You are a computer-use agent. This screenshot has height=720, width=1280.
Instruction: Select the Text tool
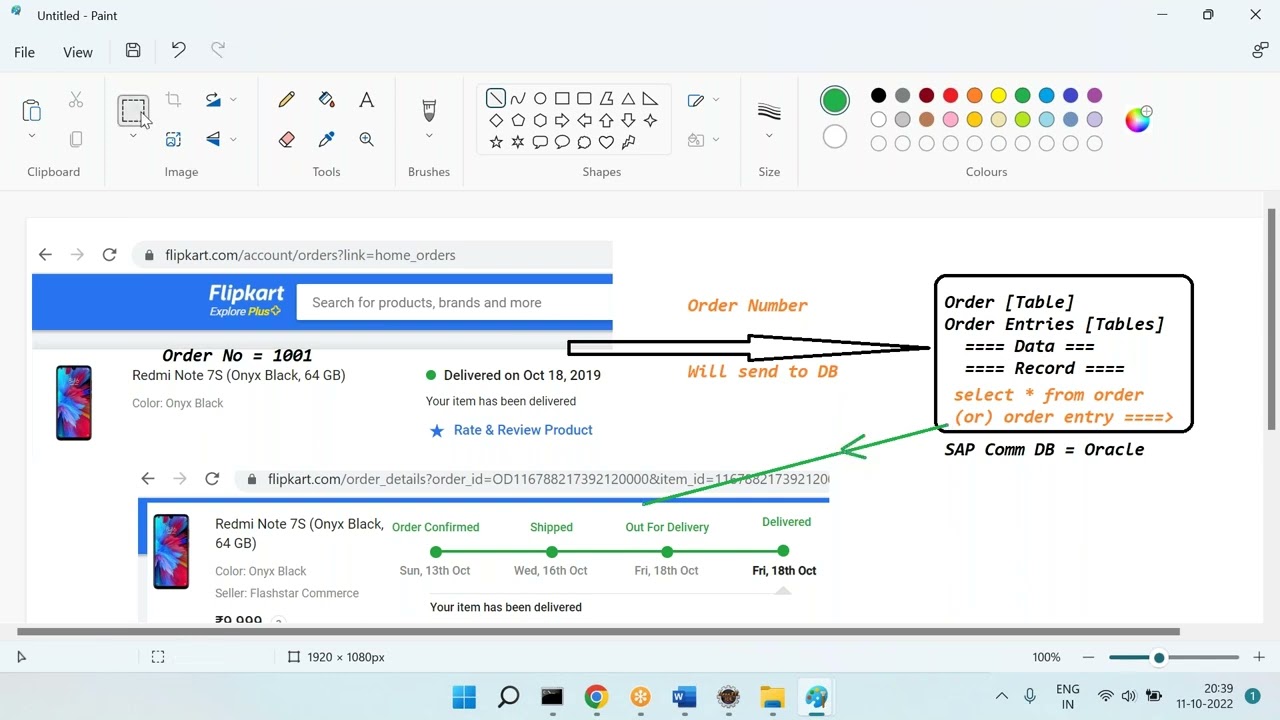(x=366, y=100)
